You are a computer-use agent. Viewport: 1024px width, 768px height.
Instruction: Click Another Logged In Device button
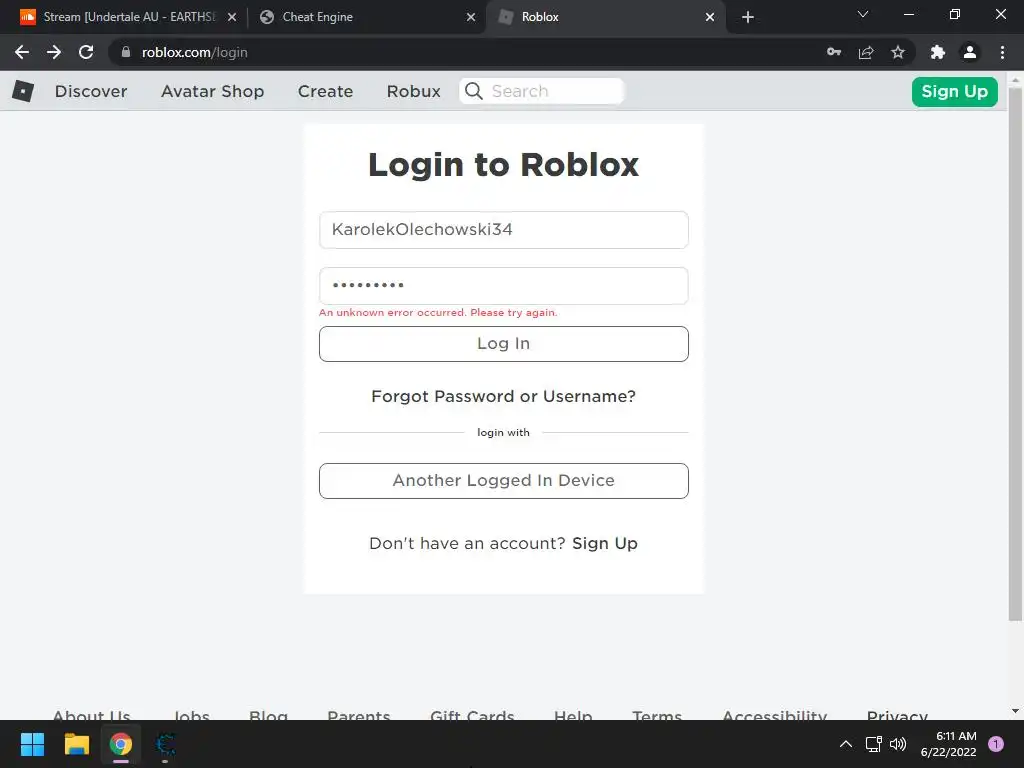pyautogui.click(x=504, y=481)
